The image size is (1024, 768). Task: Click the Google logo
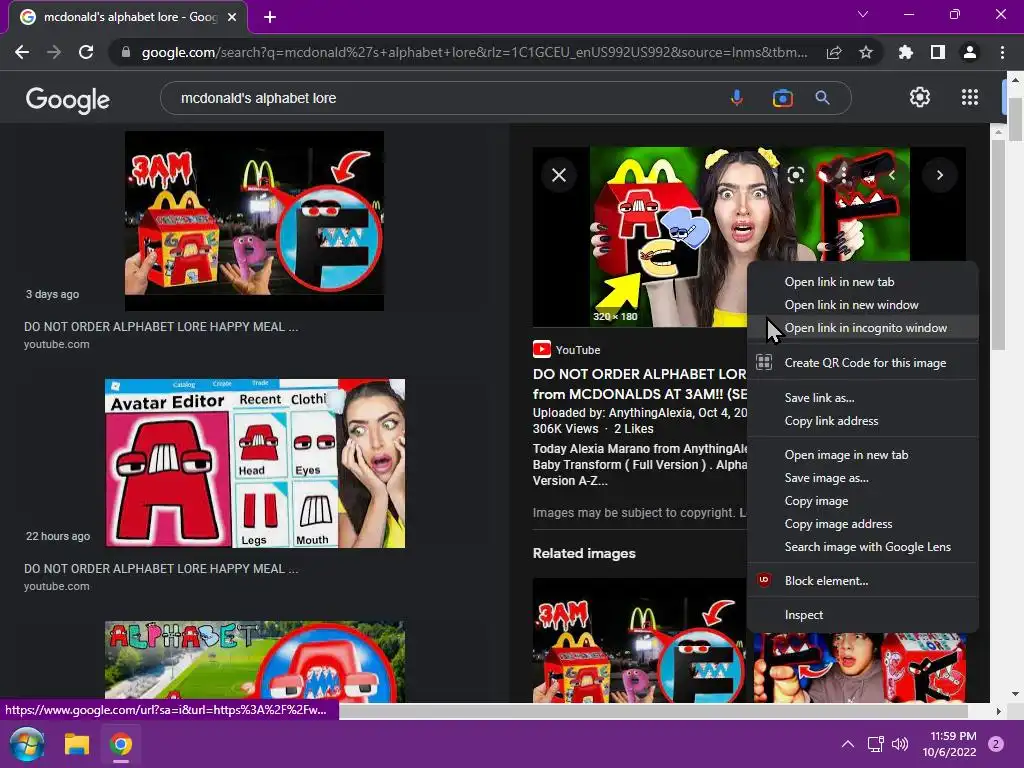tap(68, 100)
